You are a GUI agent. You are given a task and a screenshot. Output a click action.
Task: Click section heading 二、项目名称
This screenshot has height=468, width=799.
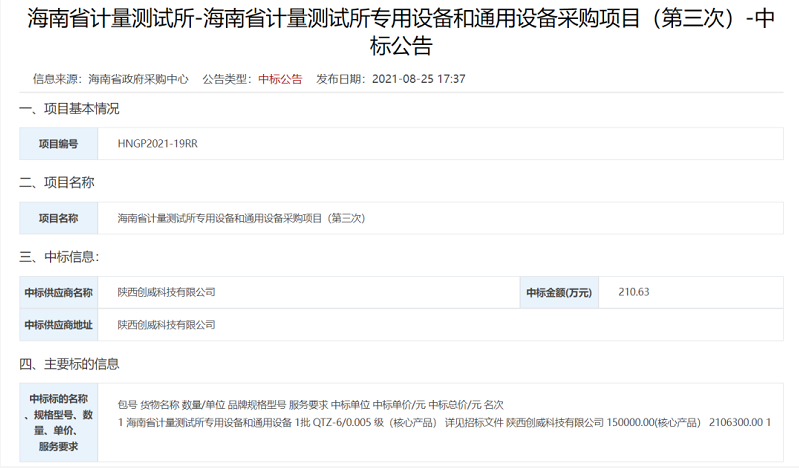click(57, 183)
